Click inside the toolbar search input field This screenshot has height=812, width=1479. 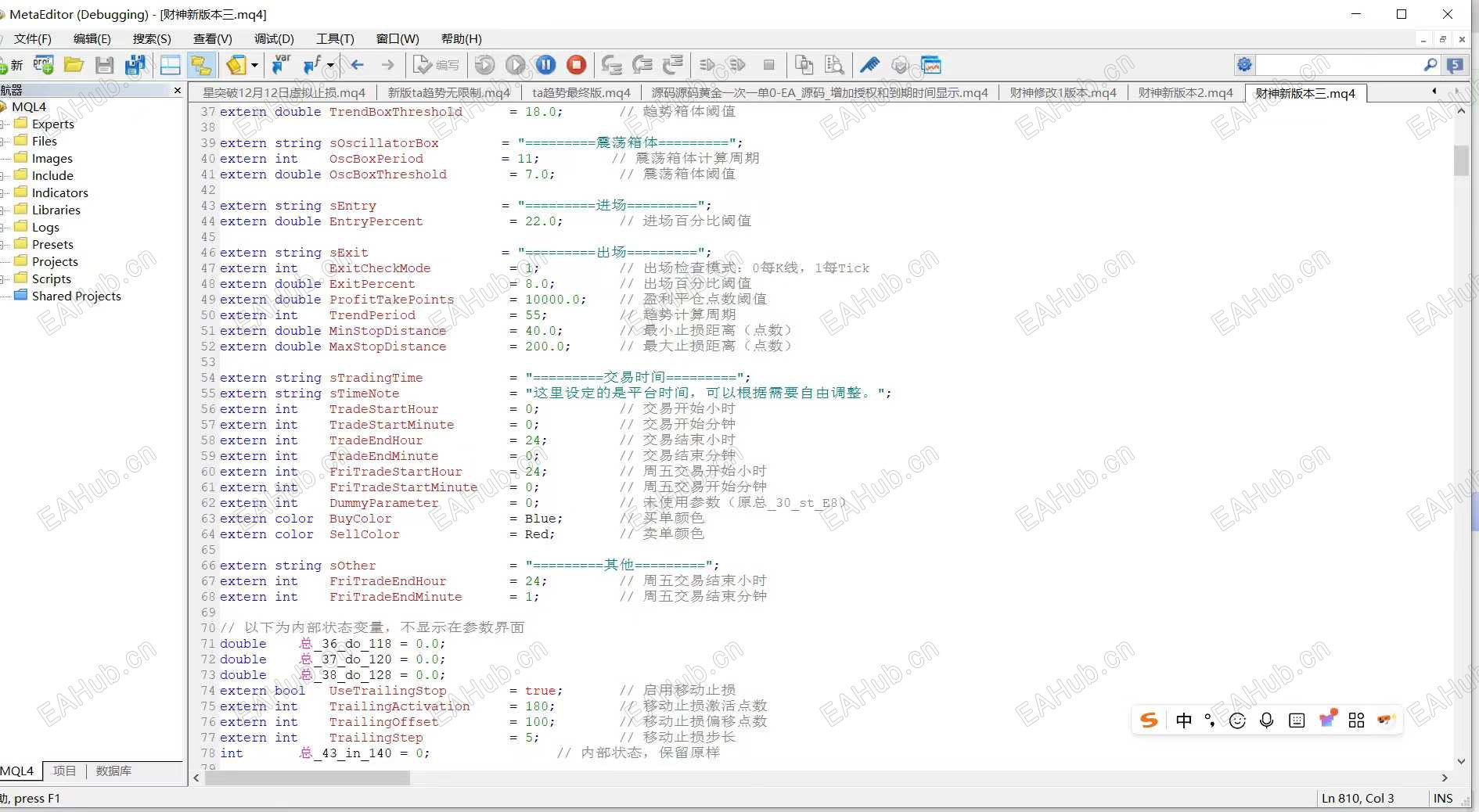pyautogui.click(x=1338, y=65)
